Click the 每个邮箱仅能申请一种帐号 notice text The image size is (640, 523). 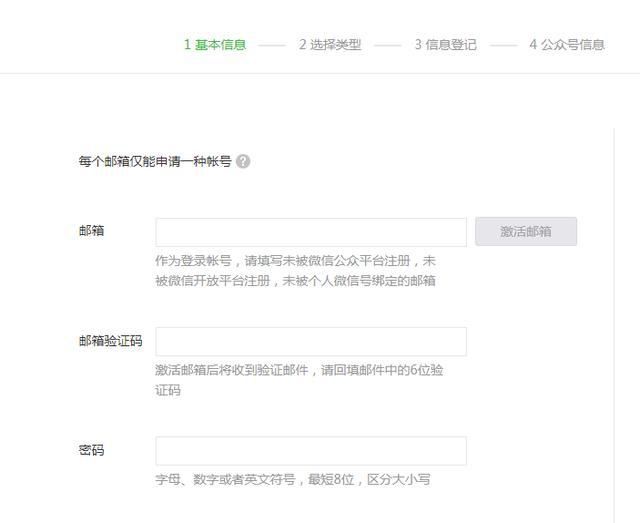pyautogui.click(x=155, y=161)
